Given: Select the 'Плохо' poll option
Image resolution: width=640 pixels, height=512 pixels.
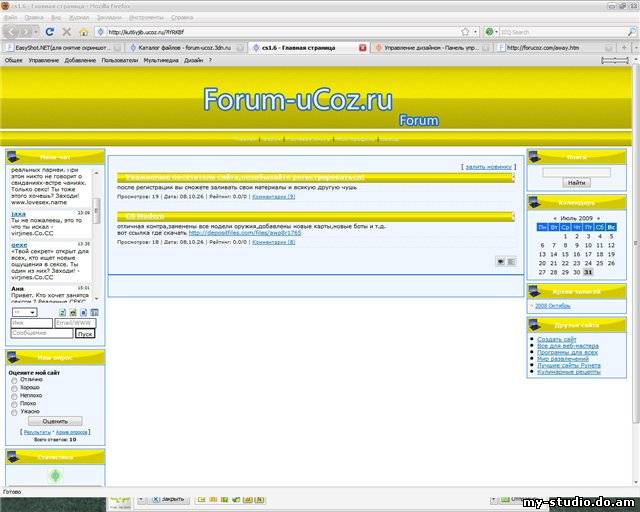Looking at the screenshot, I should click(14, 404).
